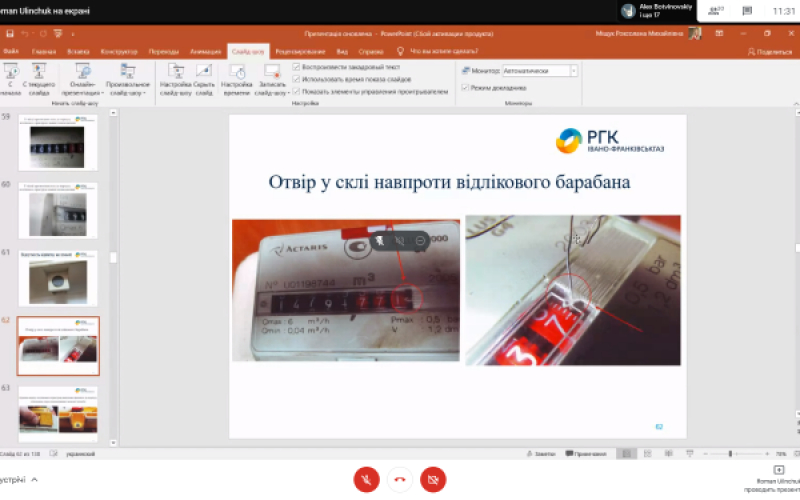This screenshot has width=800, height=500.
Task: Click the user account avatar in title bar
Action: [694, 34]
